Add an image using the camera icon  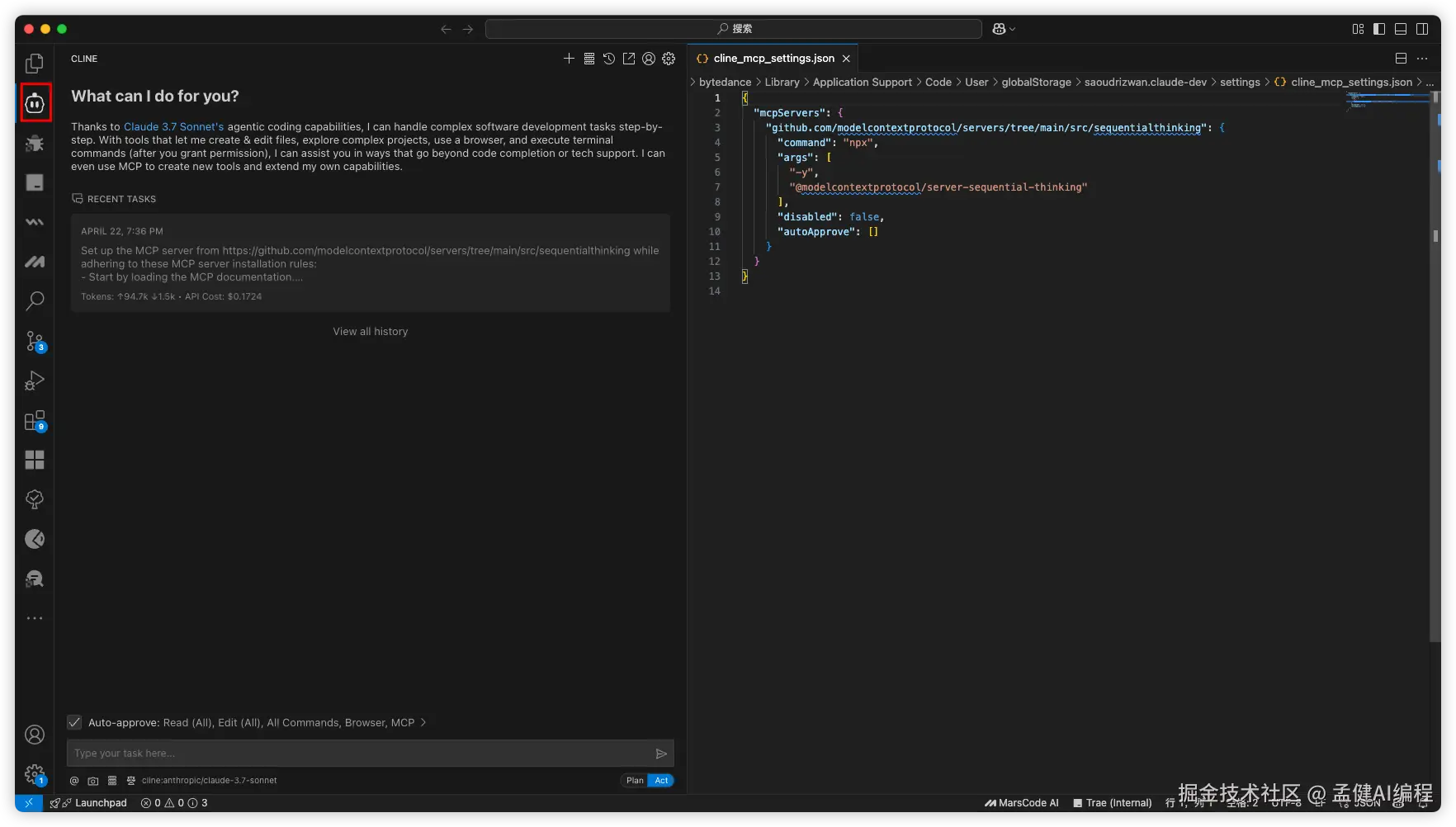[x=93, y=781]
